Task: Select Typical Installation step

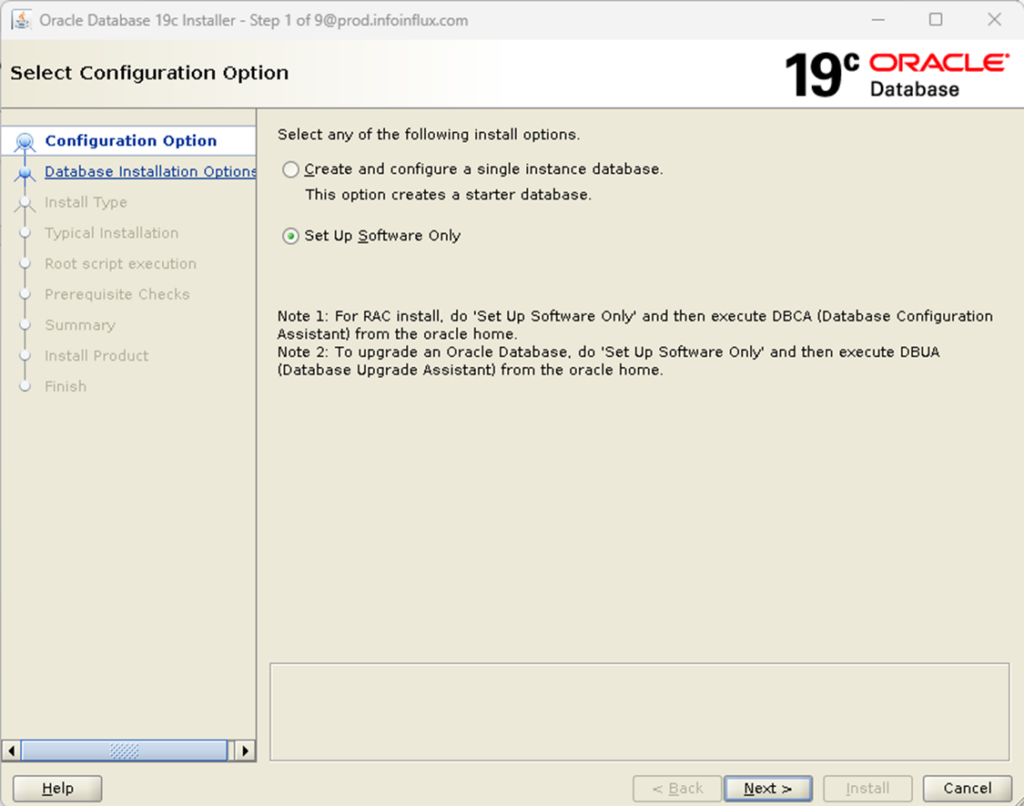Action: [x=111, y=233]
